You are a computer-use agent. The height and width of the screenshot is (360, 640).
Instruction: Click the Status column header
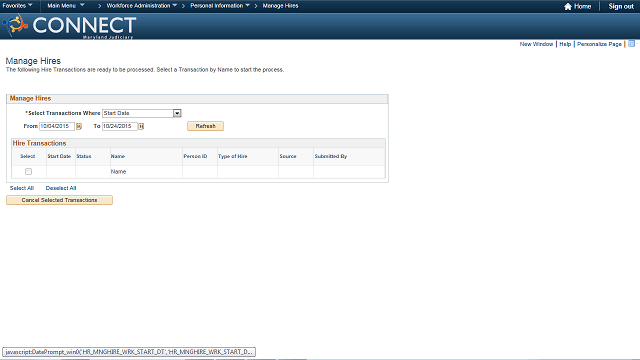point(84,156)
